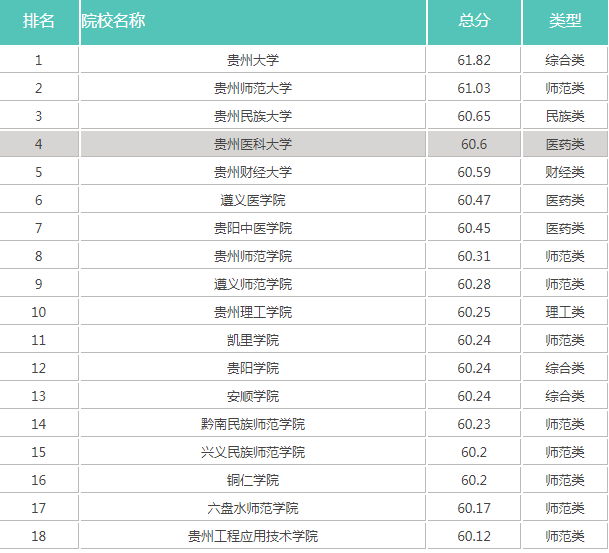The height and width of the screenshot is (553, 609).
Task: Select the score 60.28
Action: coord(474,284)
